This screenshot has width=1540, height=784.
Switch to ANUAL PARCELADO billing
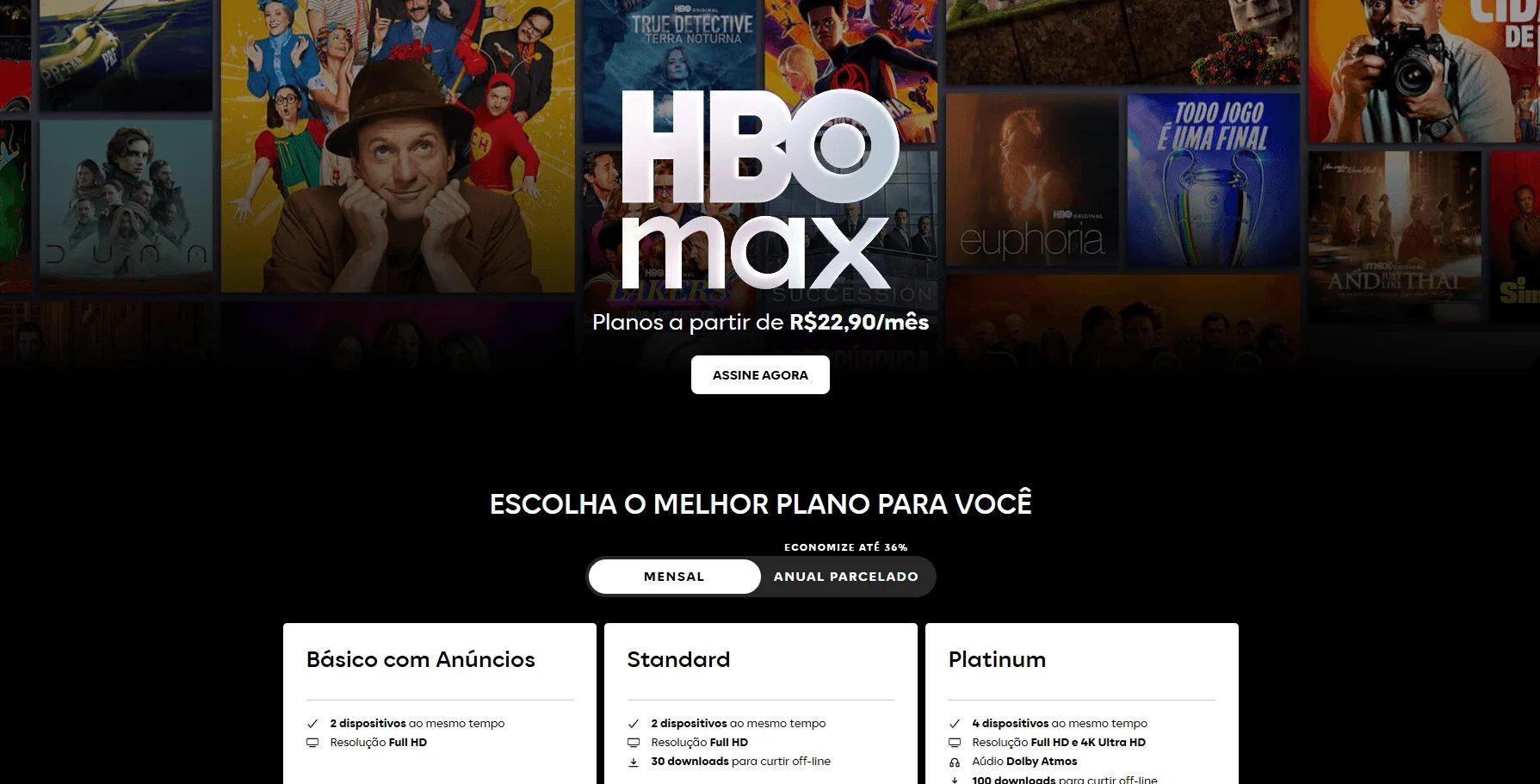click(x=845, y=577)
